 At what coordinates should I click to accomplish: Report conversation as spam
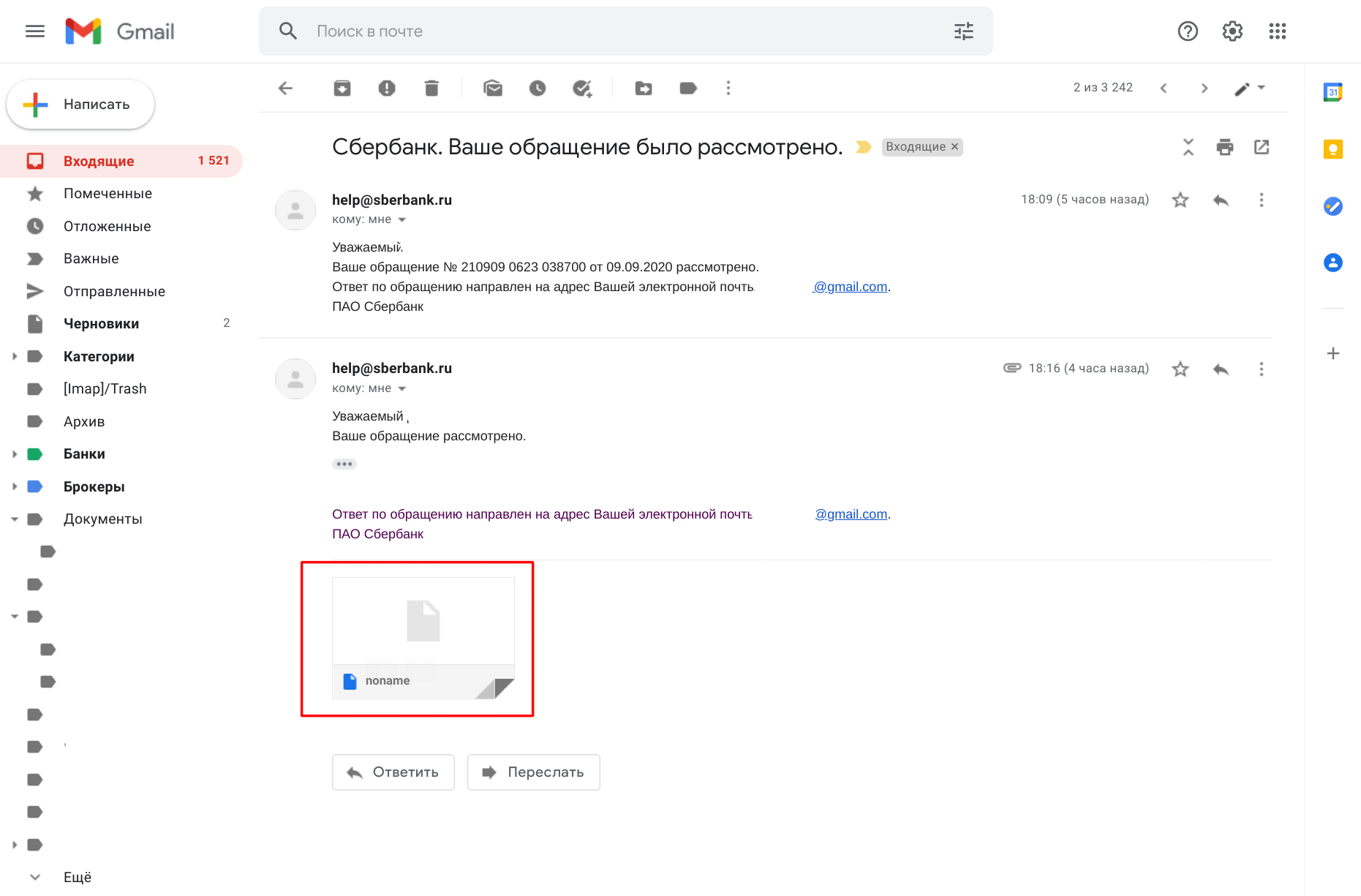(x=387, y=89)
